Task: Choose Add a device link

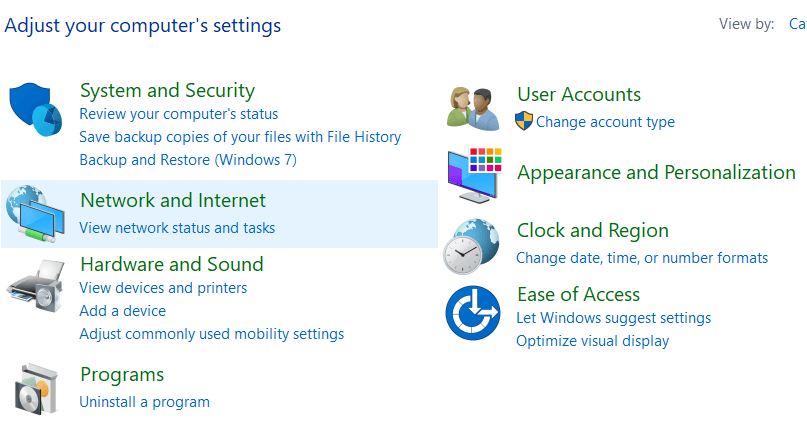Action: point(123,311)
